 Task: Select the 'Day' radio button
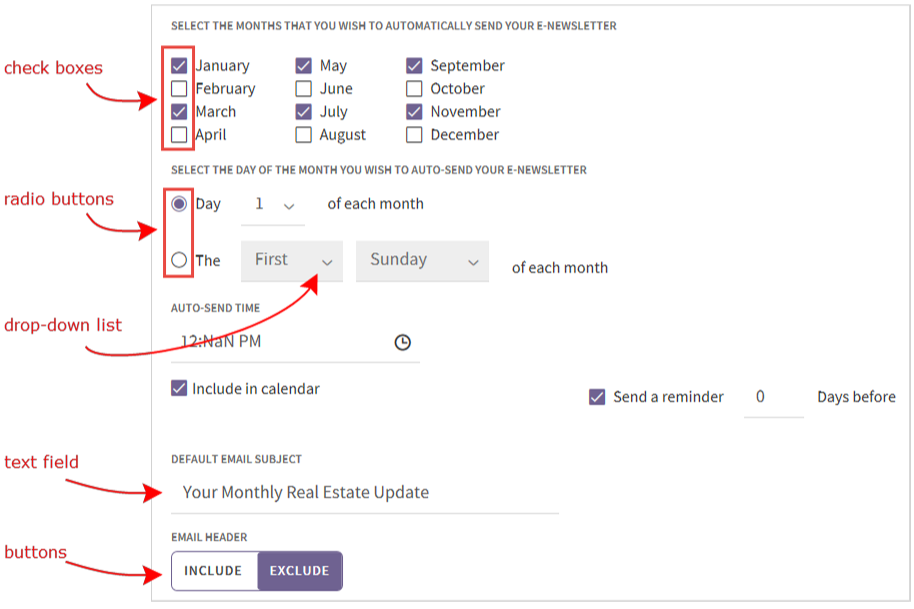[x=179, y=204]
